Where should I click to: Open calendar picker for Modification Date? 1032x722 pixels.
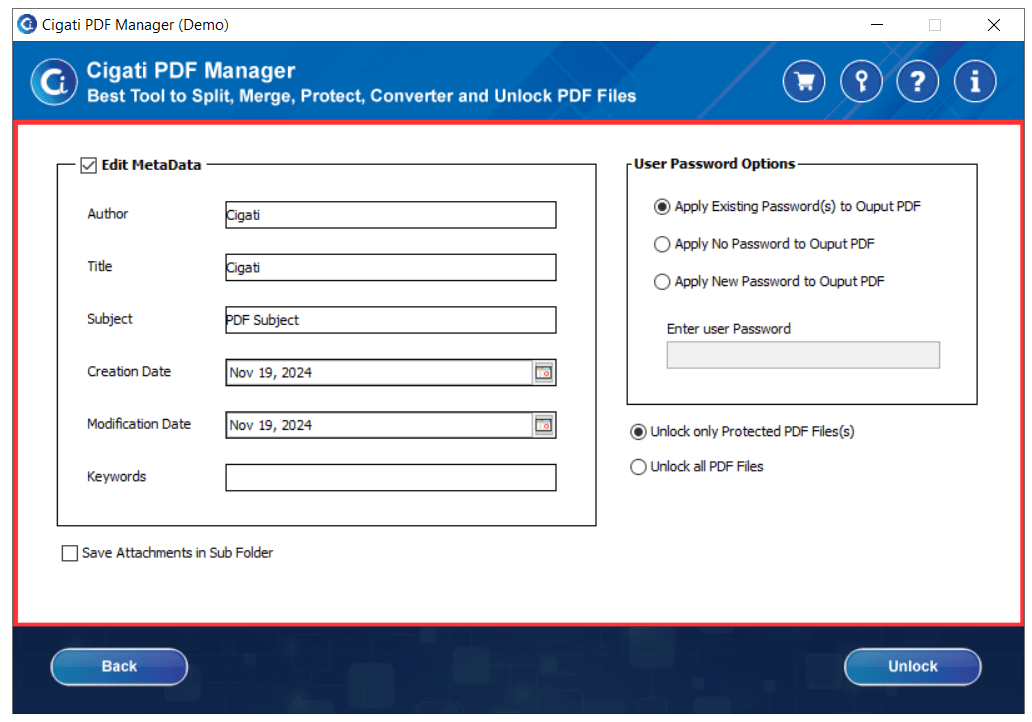click(544, 425)
